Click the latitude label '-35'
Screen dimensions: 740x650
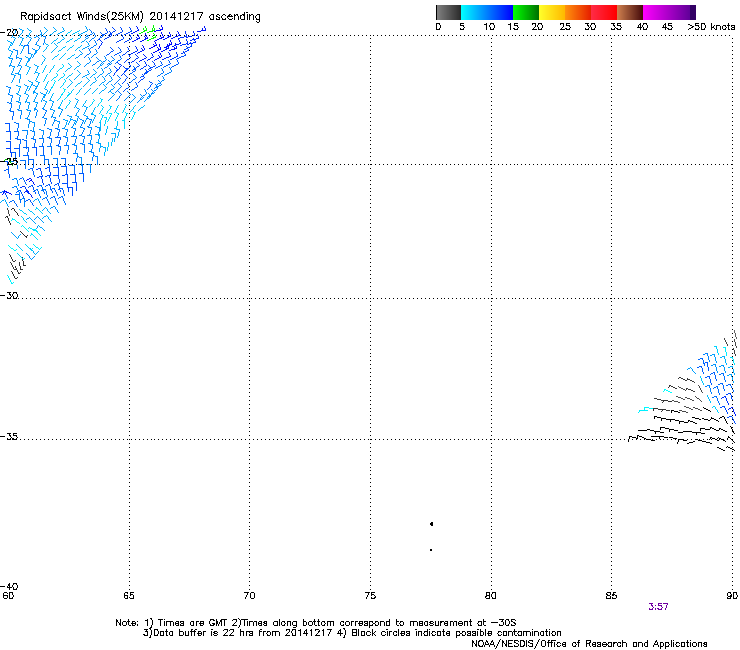coord(9,437)
